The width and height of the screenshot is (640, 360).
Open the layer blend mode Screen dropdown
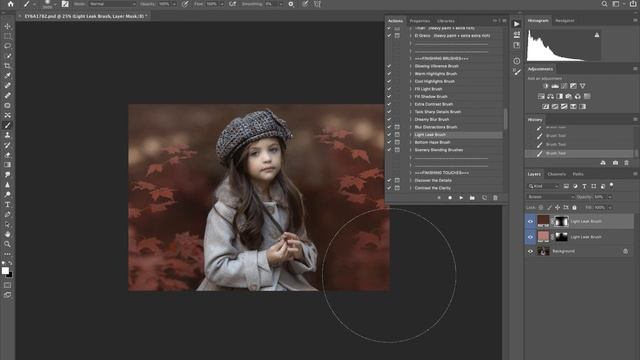click(551, 197)
